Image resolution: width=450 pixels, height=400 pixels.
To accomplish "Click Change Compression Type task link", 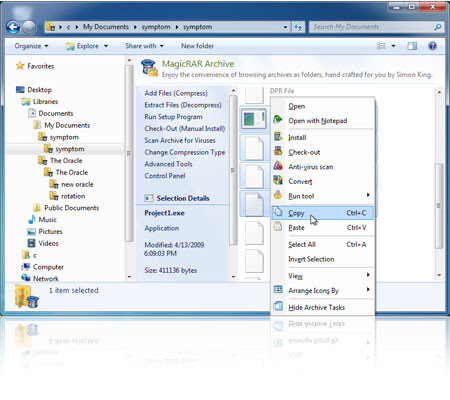I will tap(185, 152).
